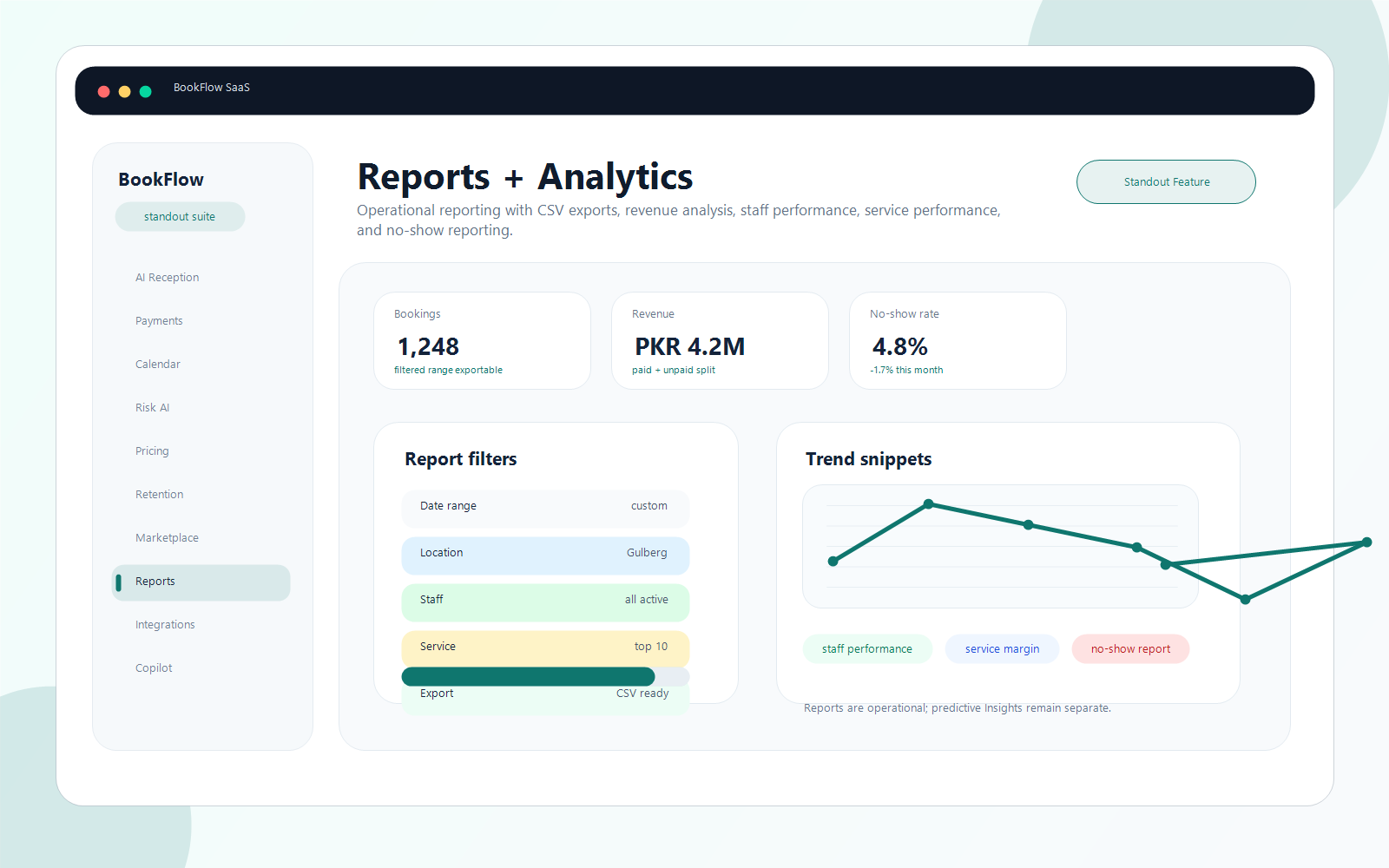The height and width of the screenshot is (868, 1389).
Task: Click the Trend snippets heading
Action: [868, 459]
